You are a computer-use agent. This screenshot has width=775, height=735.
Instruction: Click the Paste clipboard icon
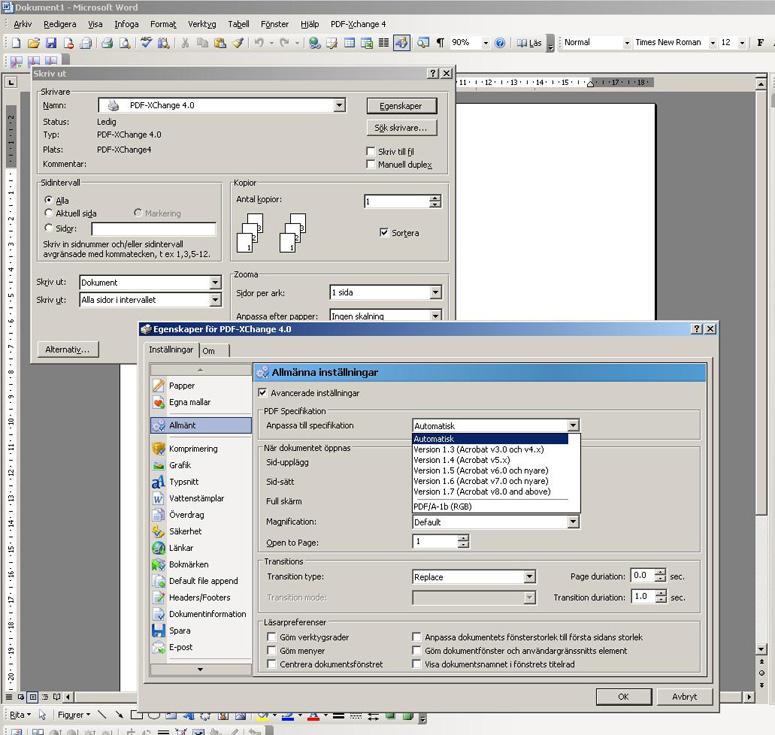click(220, 43)
